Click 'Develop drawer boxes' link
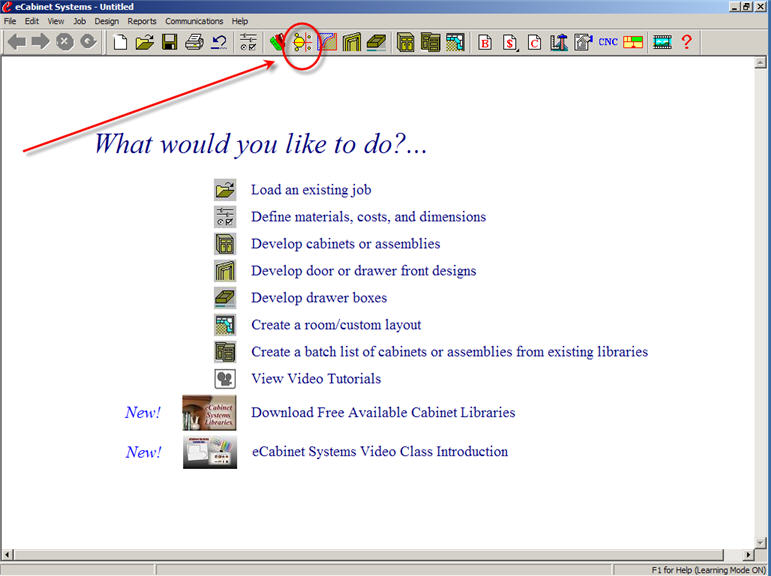The height and width of the screenshot is (576, 771). click(319, 298)
